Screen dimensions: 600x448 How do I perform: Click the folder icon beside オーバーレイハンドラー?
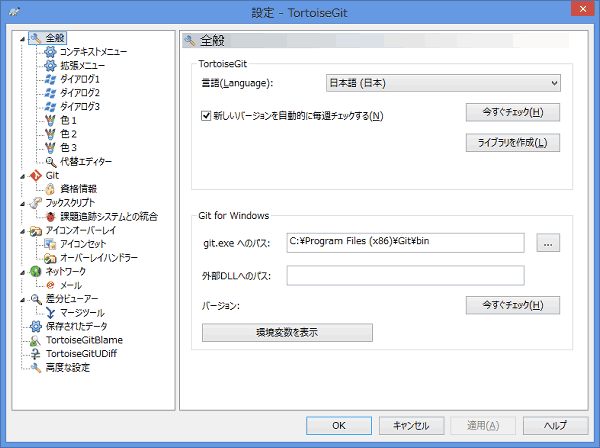50,258
